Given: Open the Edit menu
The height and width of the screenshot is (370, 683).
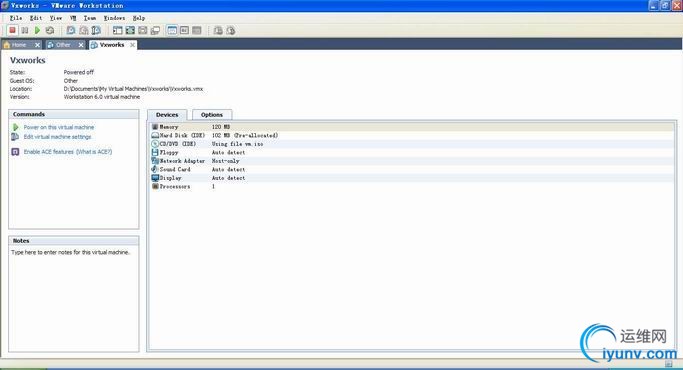Looking at the screenshot, I should point(36,18).
